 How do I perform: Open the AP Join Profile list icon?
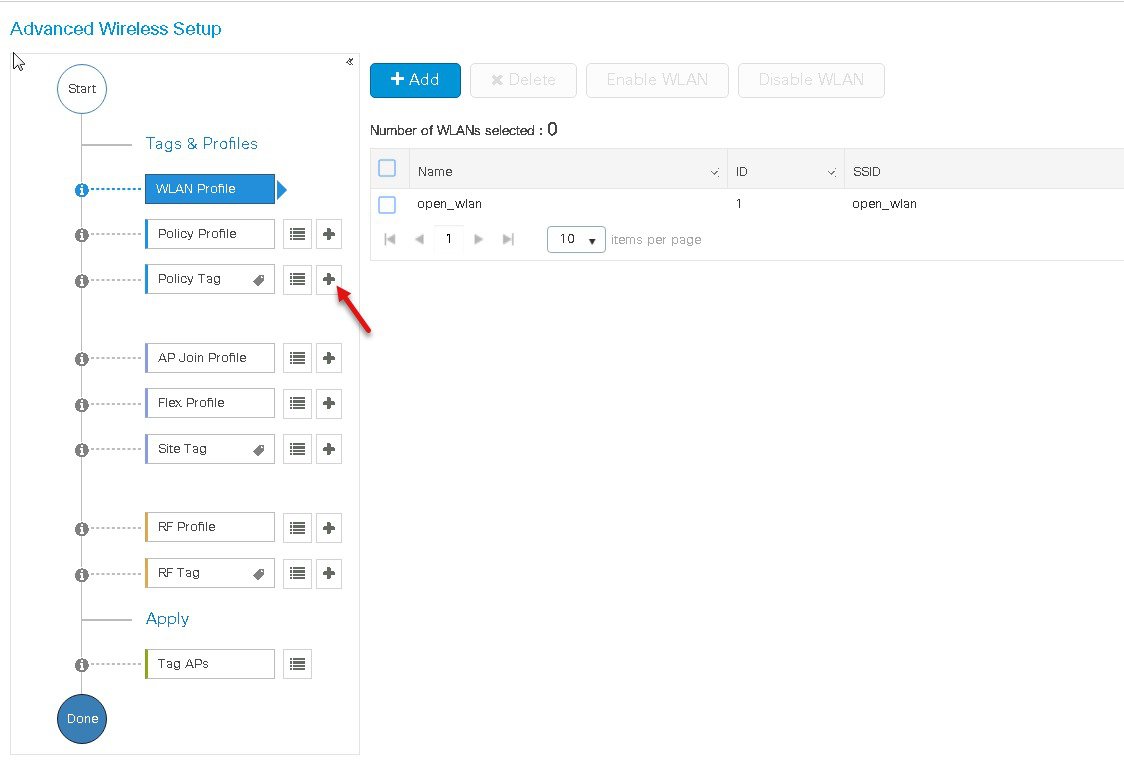coord(297,358)
